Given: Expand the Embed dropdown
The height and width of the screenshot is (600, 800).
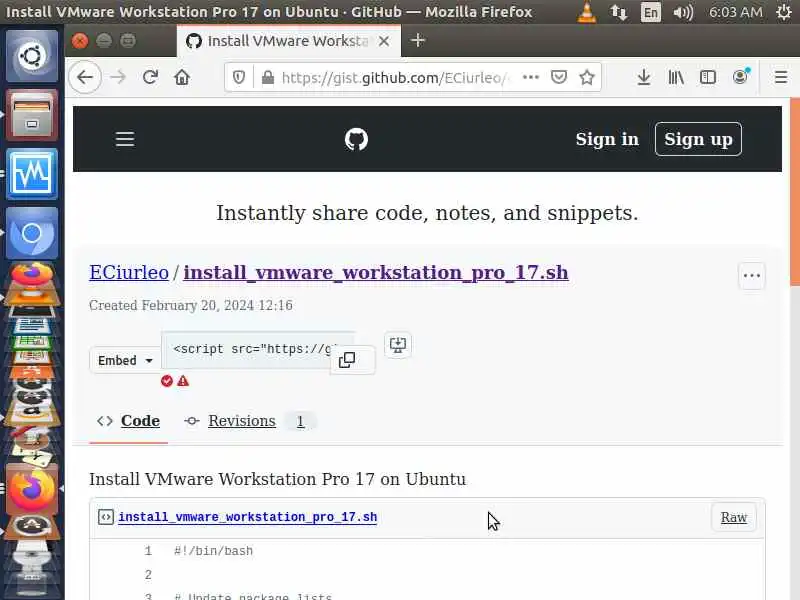Looking at the screenshot, I should [x=126, y=360].
